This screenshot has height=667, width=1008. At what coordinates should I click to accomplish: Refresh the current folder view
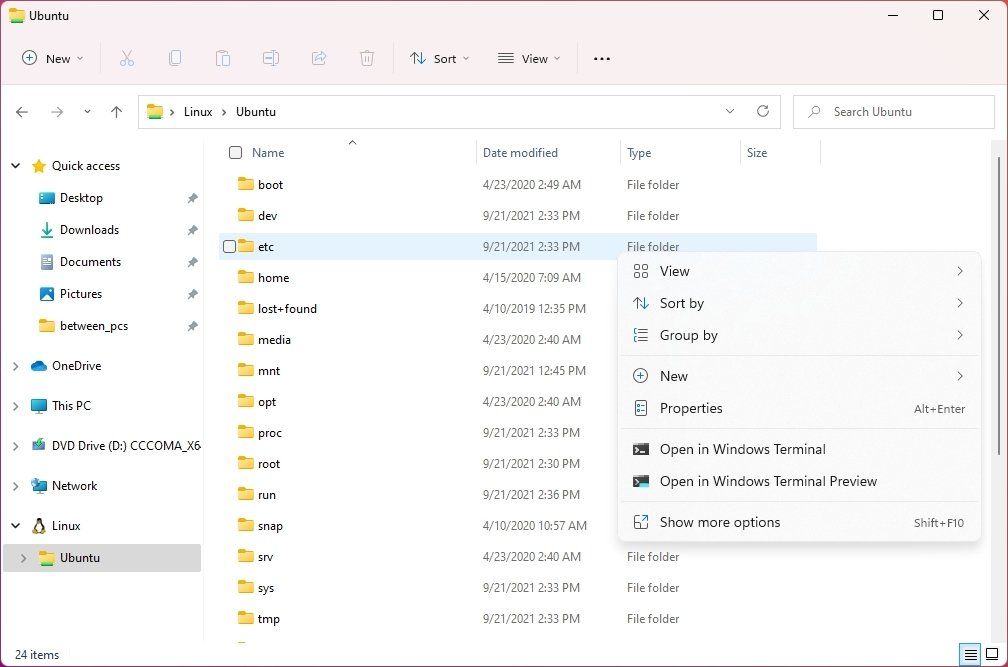(x=763, y=111)
